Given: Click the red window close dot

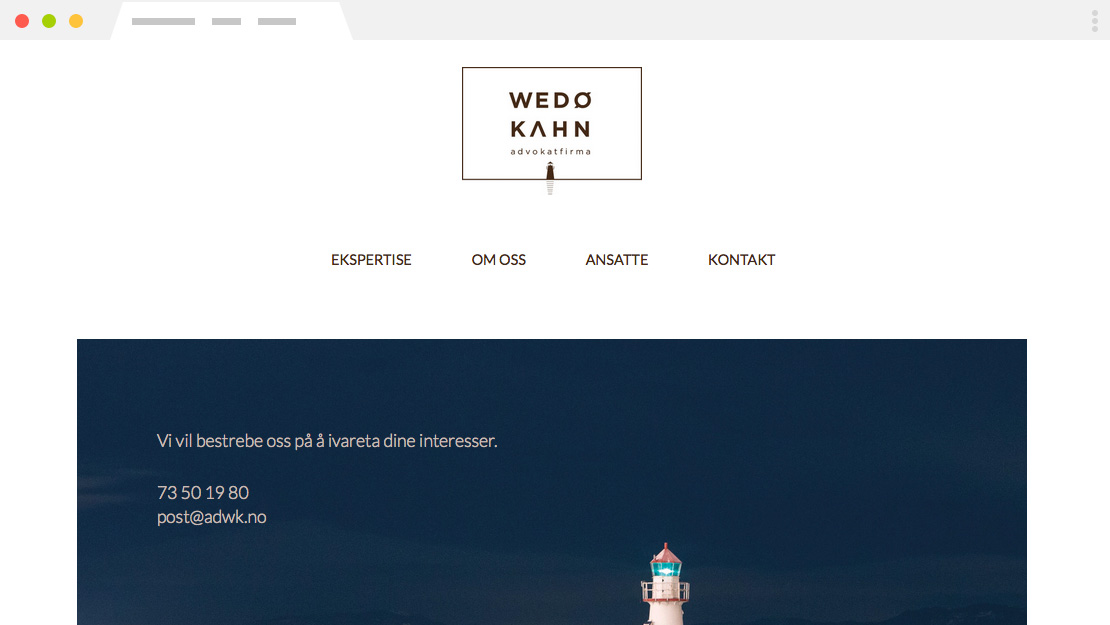Looking at the screenshot, I should click(x=22, y=21).
